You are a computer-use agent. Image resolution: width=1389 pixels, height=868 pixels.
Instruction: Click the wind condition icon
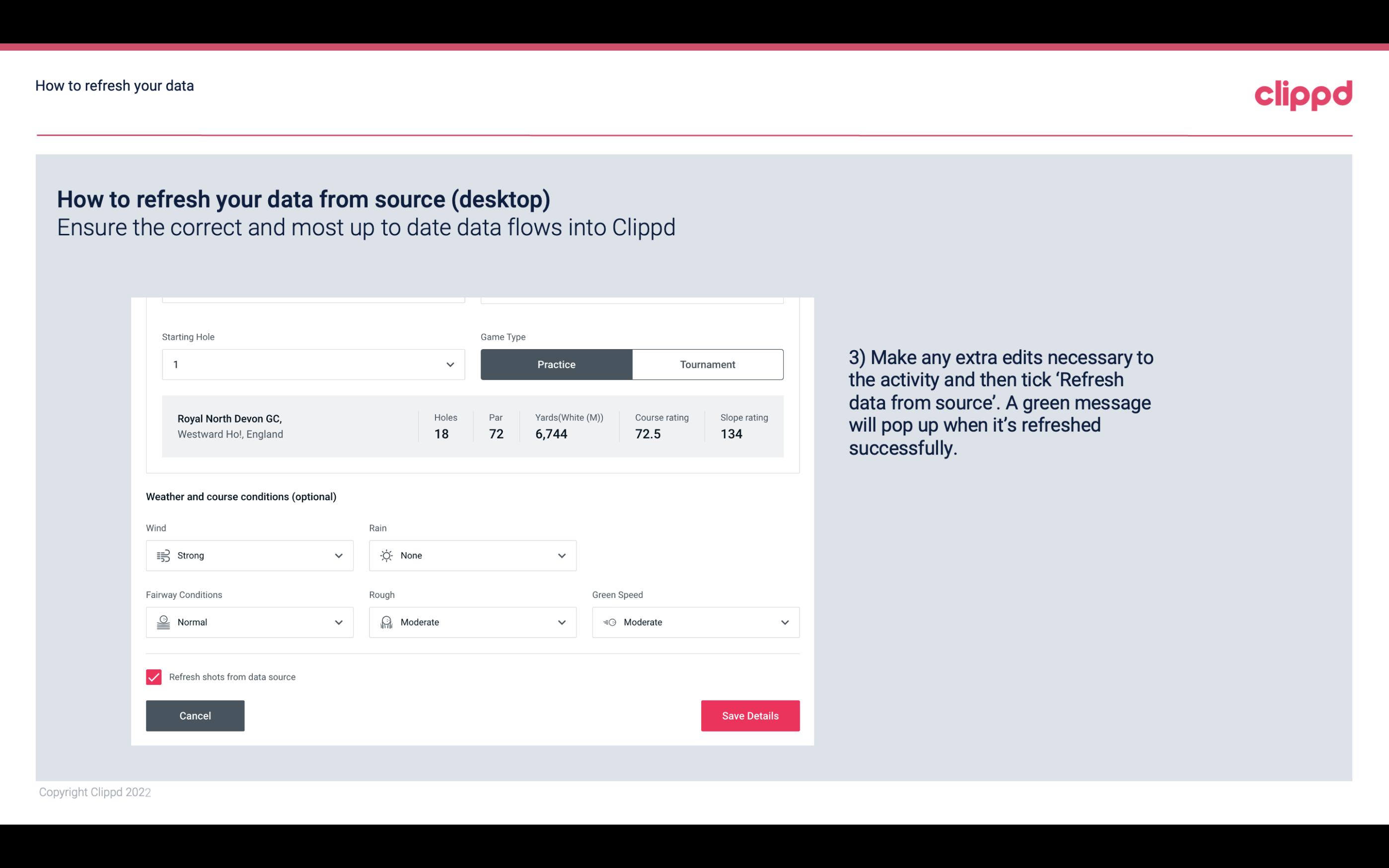tap(162, 555)
